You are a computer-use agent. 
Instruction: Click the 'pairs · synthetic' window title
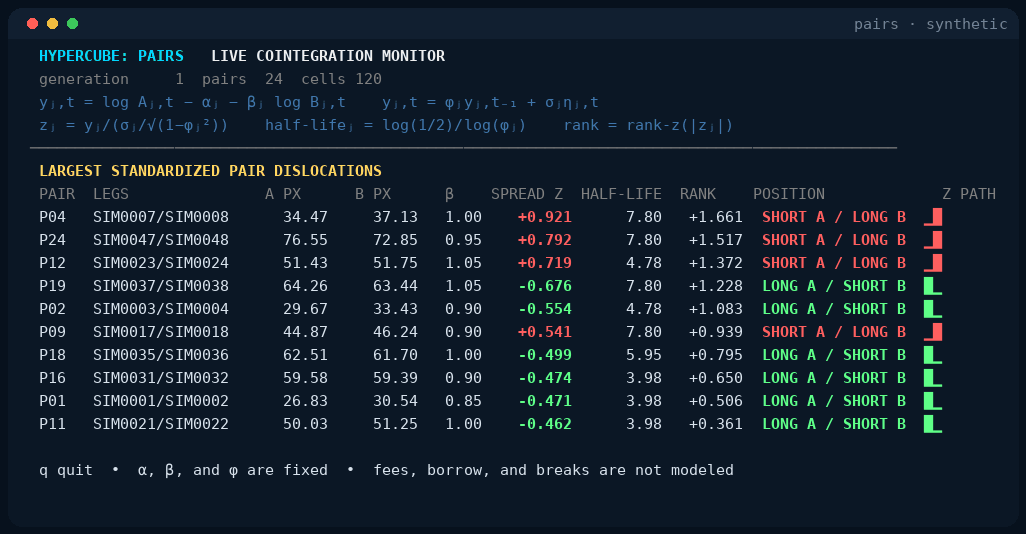coord(930,24)
